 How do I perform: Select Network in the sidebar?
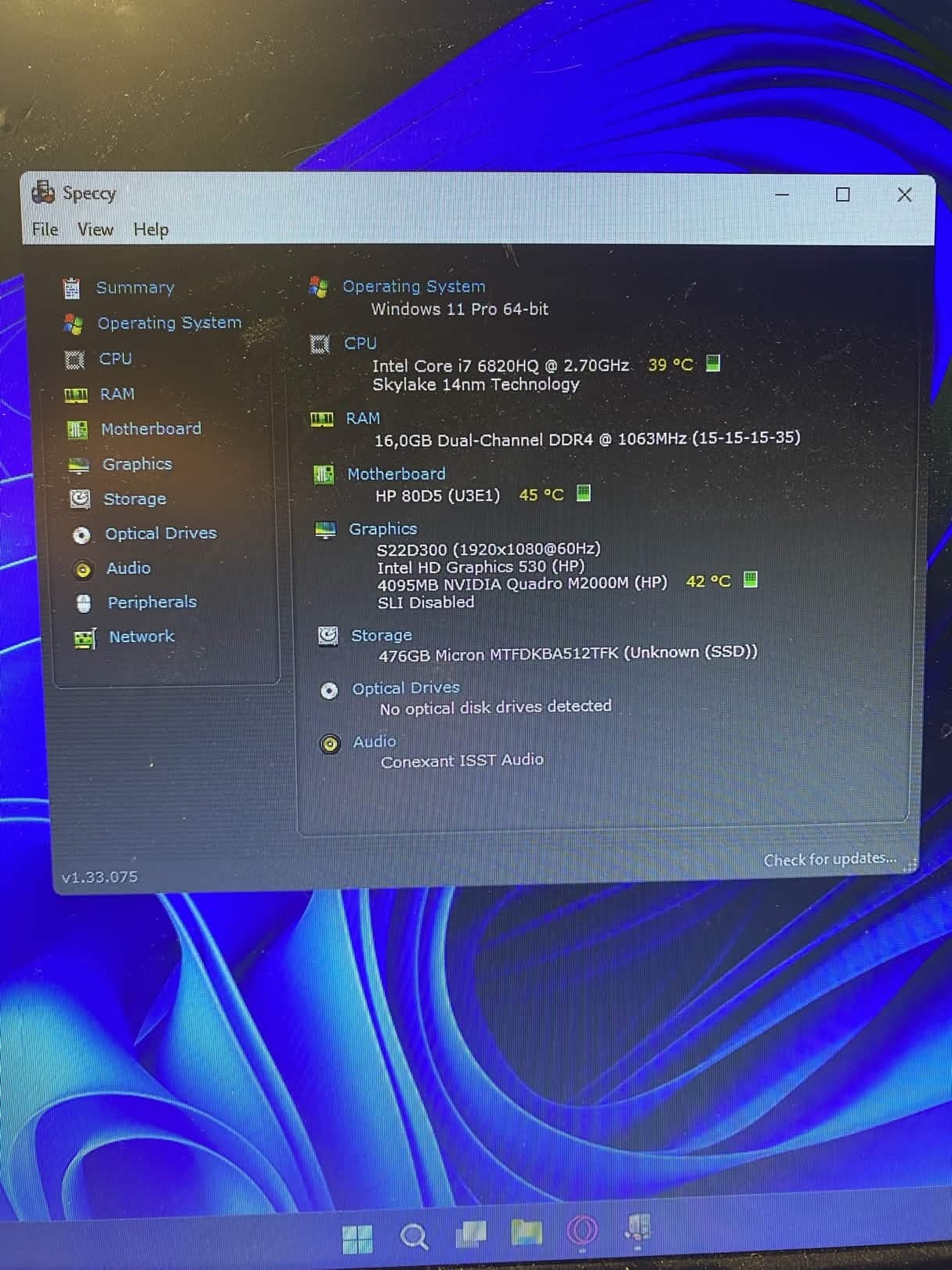click(x=142, y=637)
